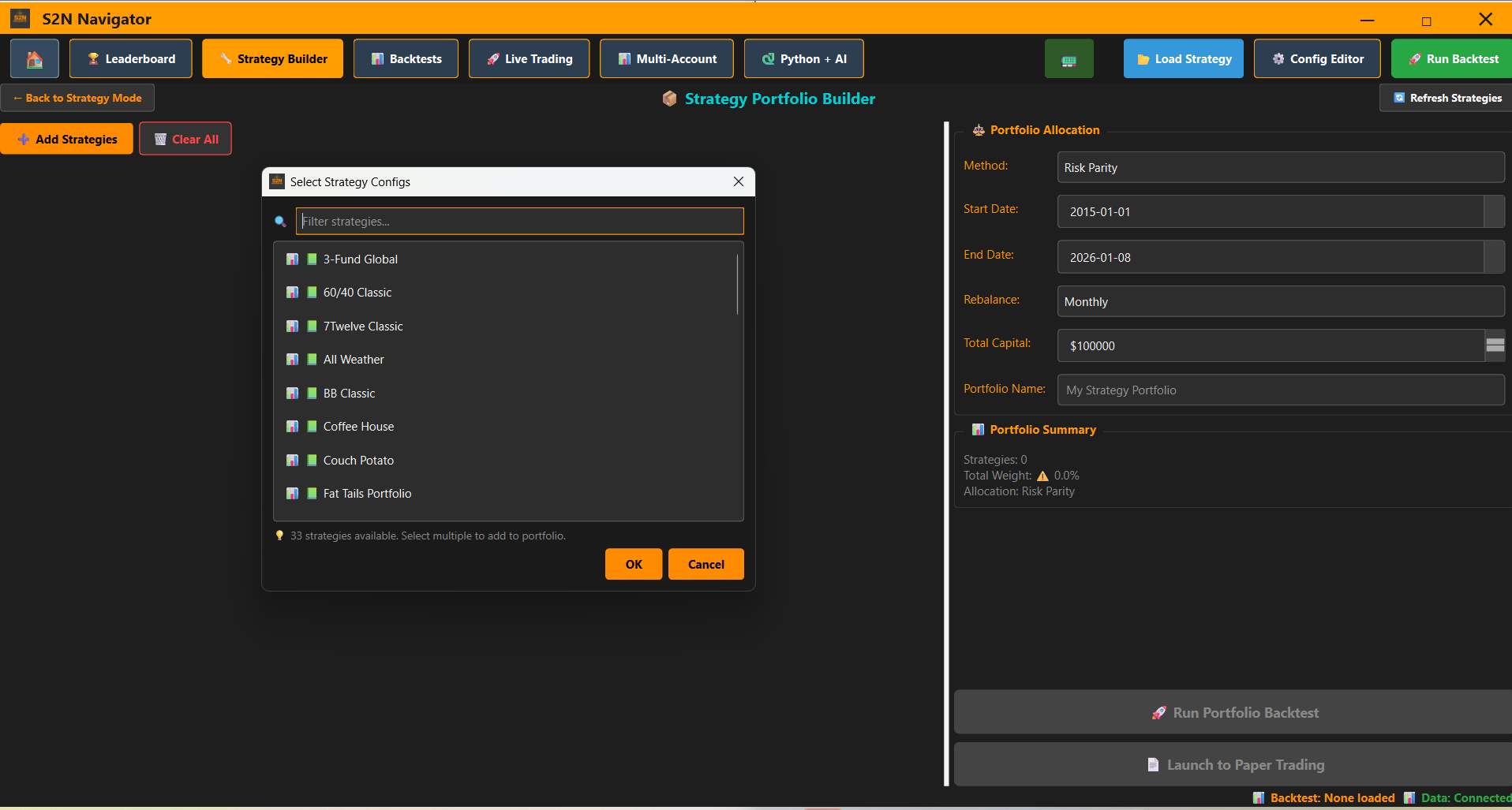Select the Fat Tails Portfolio strategy

pos(505,494)
